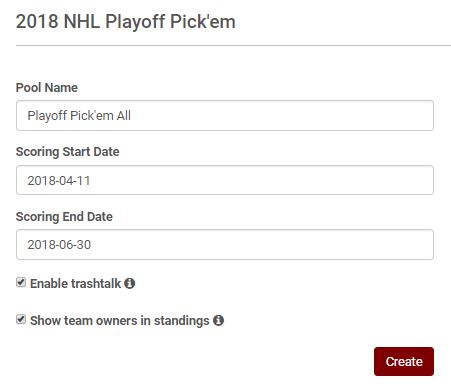Viewport: 451px width, 389px height.
Task: Click the 2018-06-30 date value
Action: coord(59,245)
